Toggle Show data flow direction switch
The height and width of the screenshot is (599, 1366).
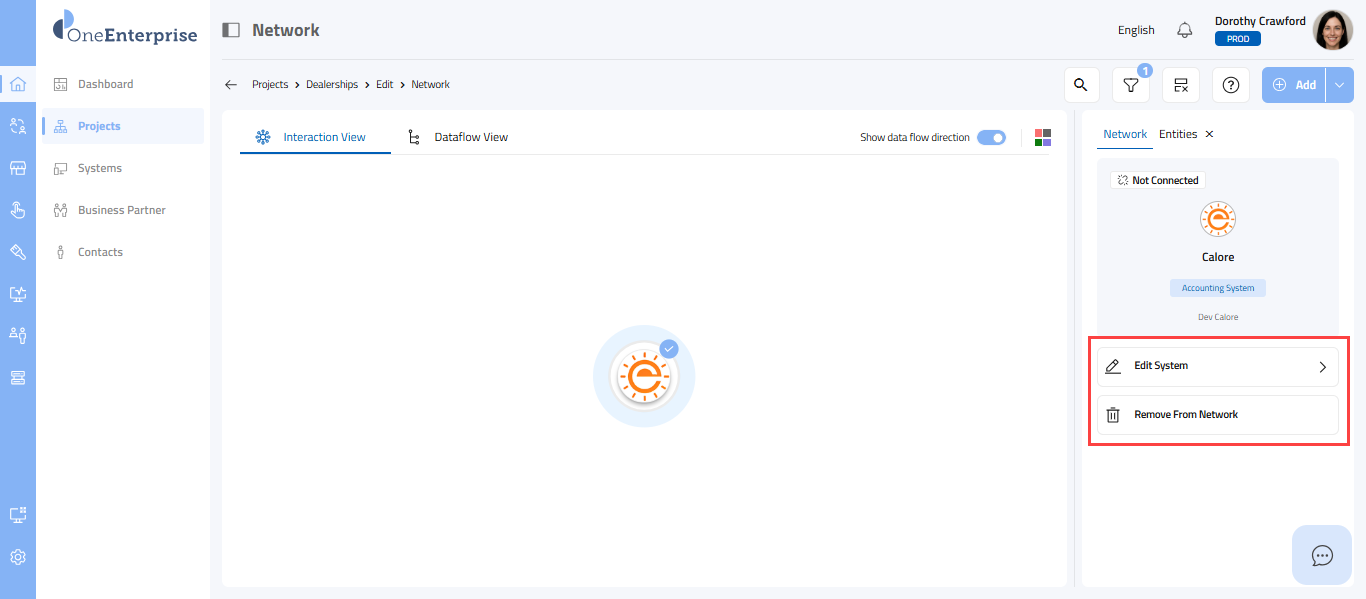[x=991, y=137]
